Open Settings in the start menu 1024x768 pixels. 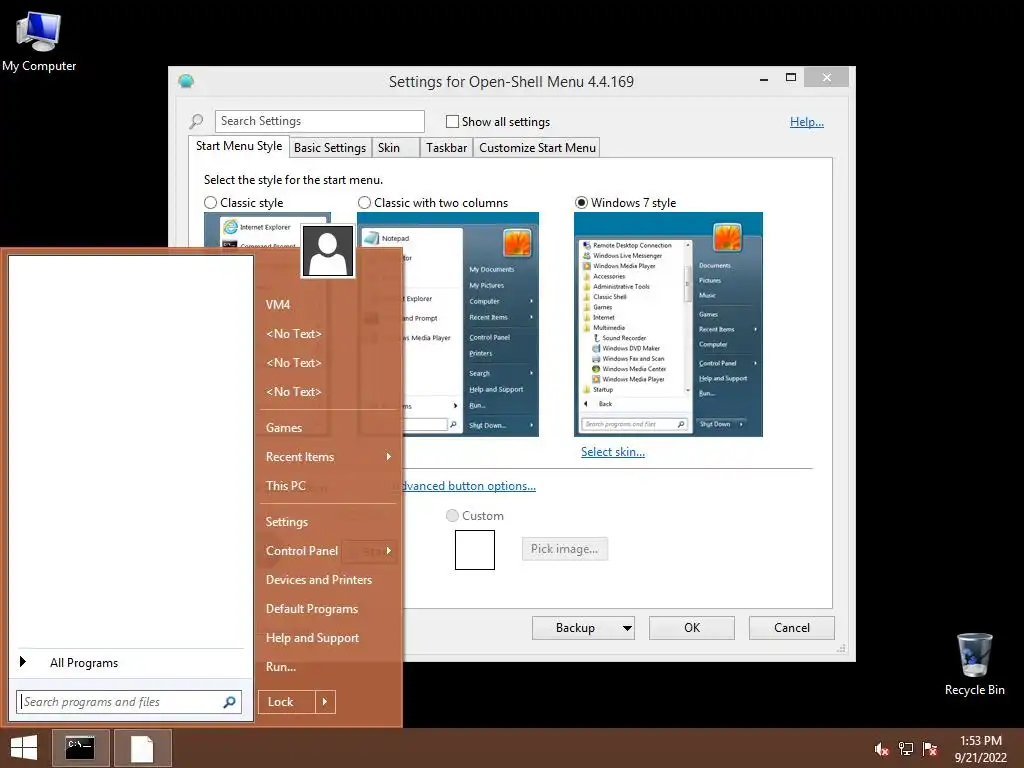pyautogui.click(x=287, y=522)
